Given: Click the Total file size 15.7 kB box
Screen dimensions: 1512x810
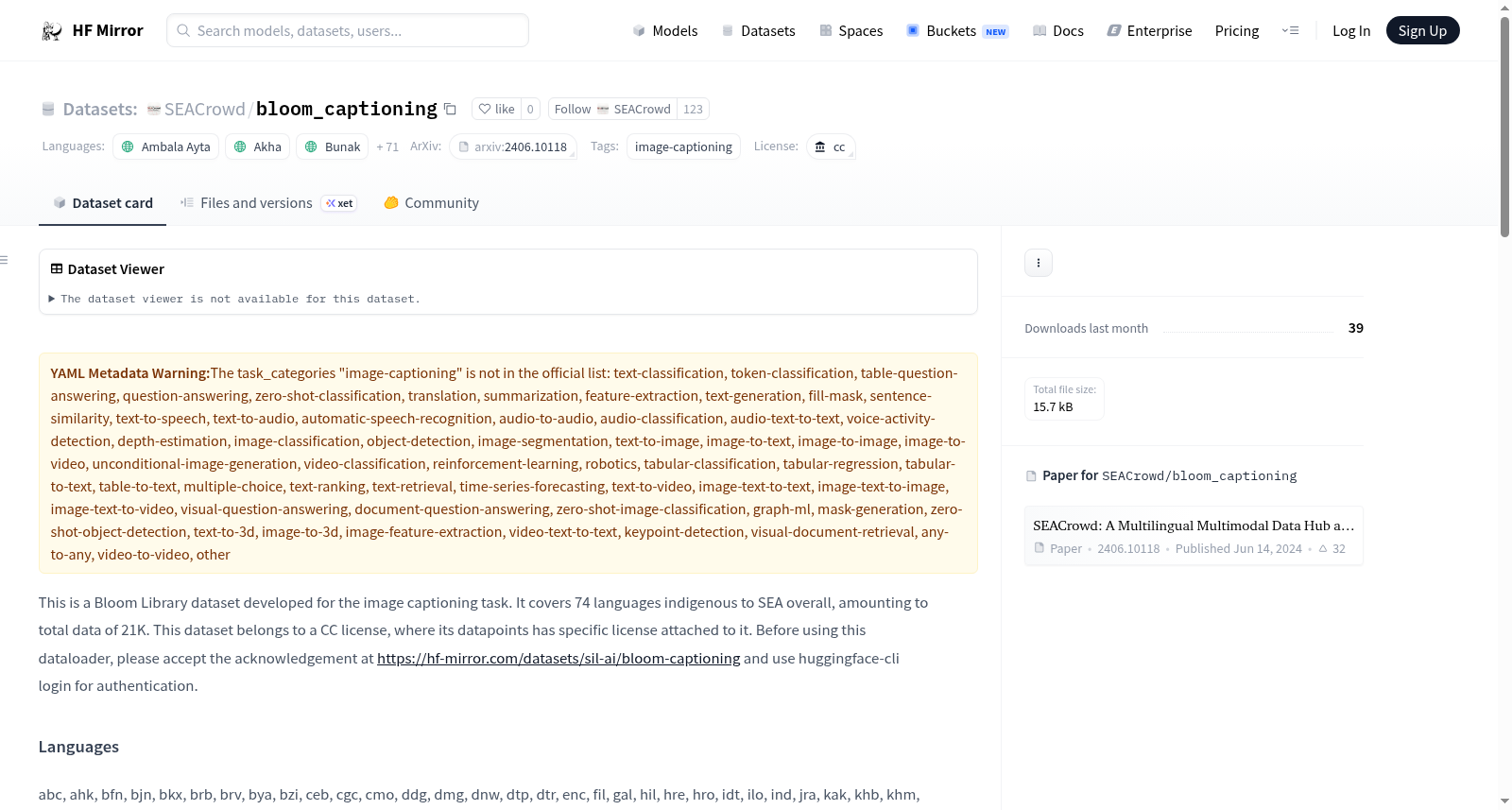Looking at the screenshot, I should click(x=1064, y=399).
